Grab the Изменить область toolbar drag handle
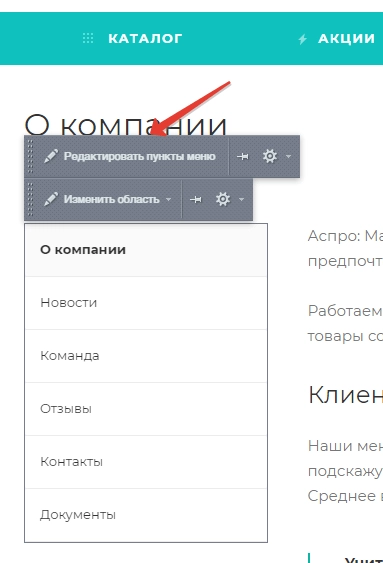The width and height of the screenshot is (383, 563). (31, 199)
